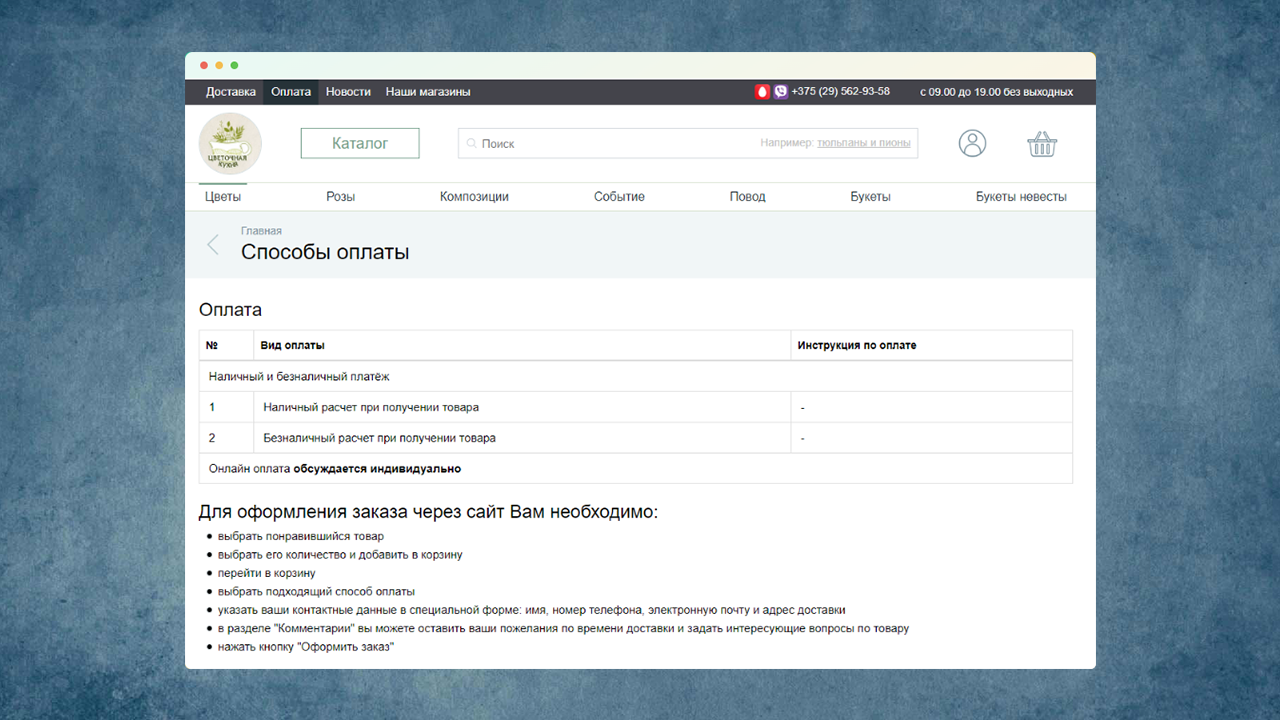Select the Оплата menu item
The image size is (1280, 720).
coord(291,92)
